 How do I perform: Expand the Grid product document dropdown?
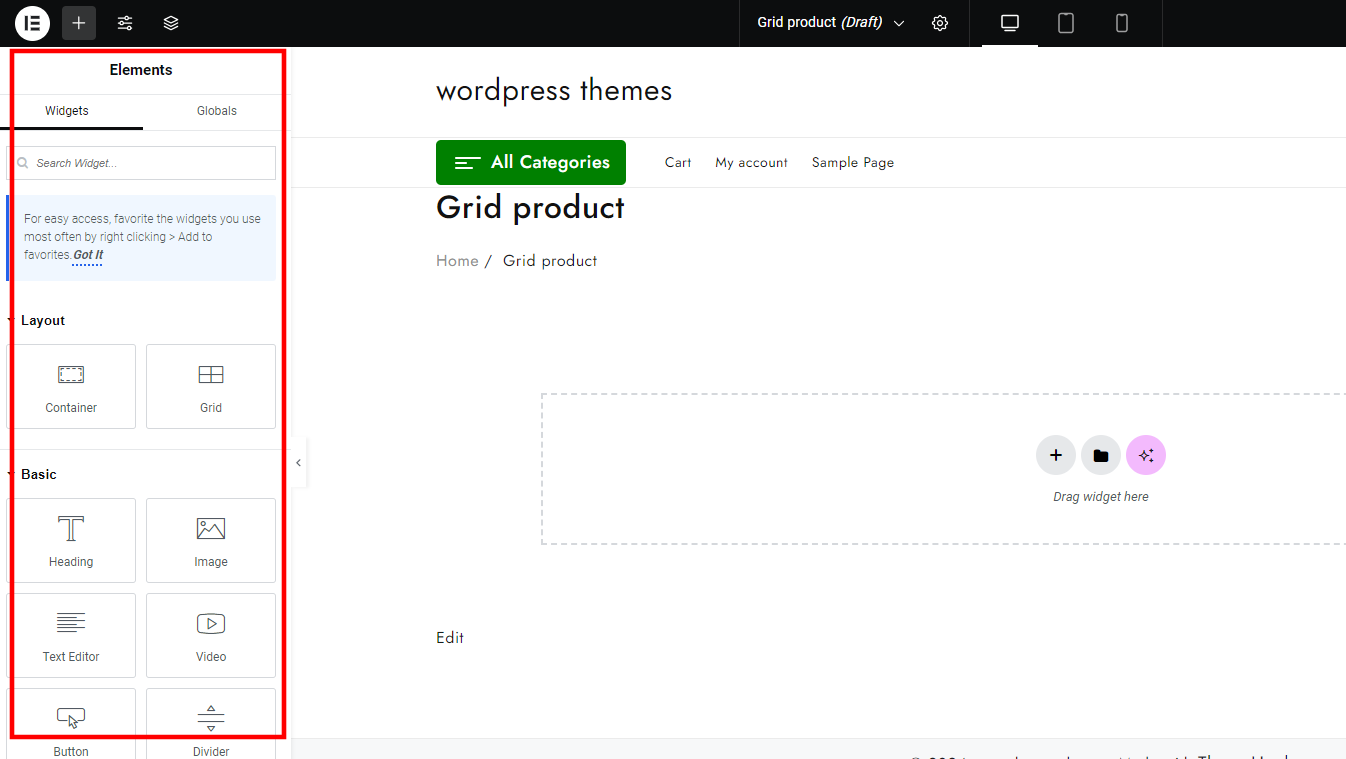click(898, 23)
